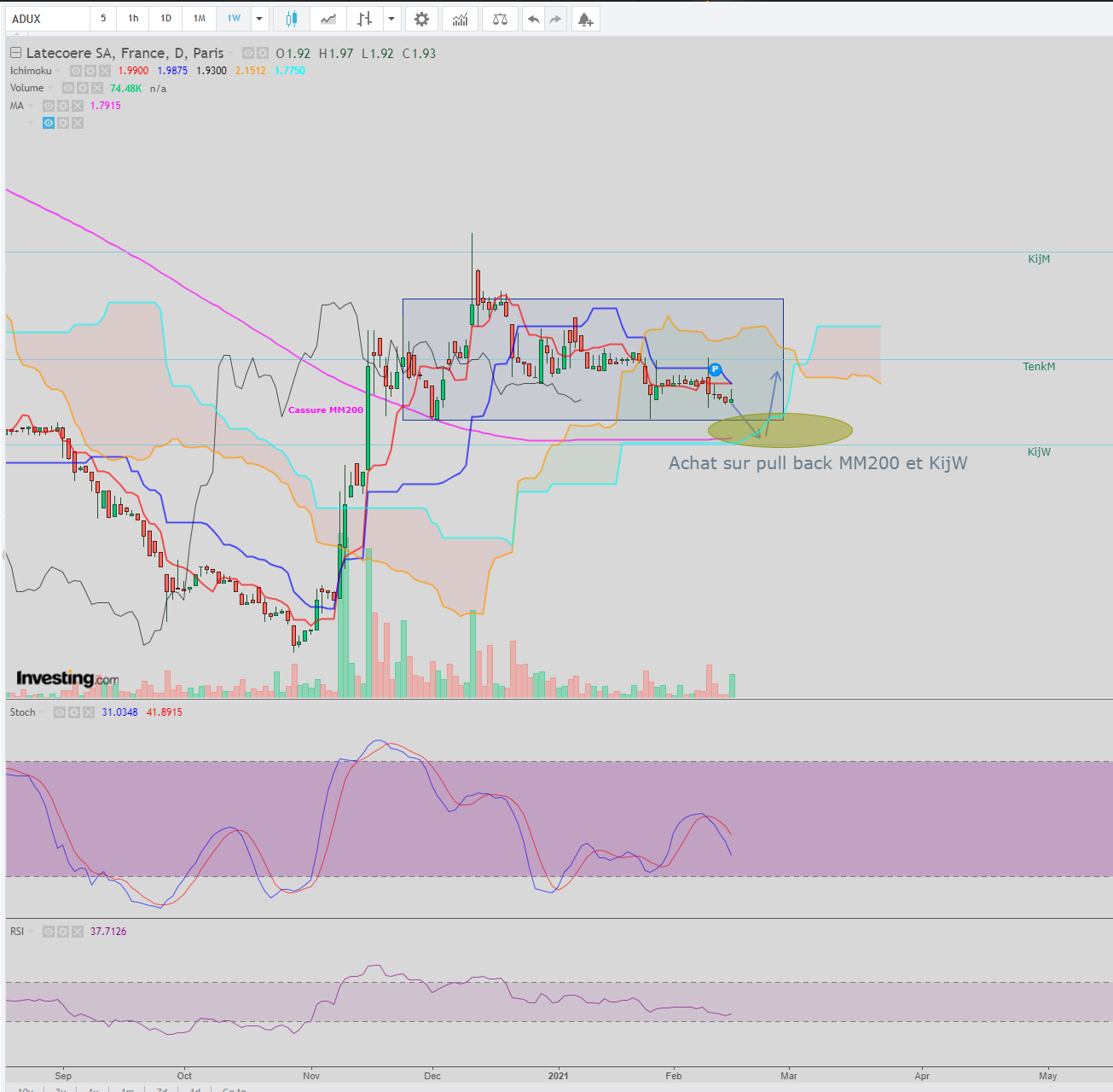This screenshot has height=1092, width=1113.
Task: Hide the Volume indicator with eye icon
Action: click(x=68, y=88)
